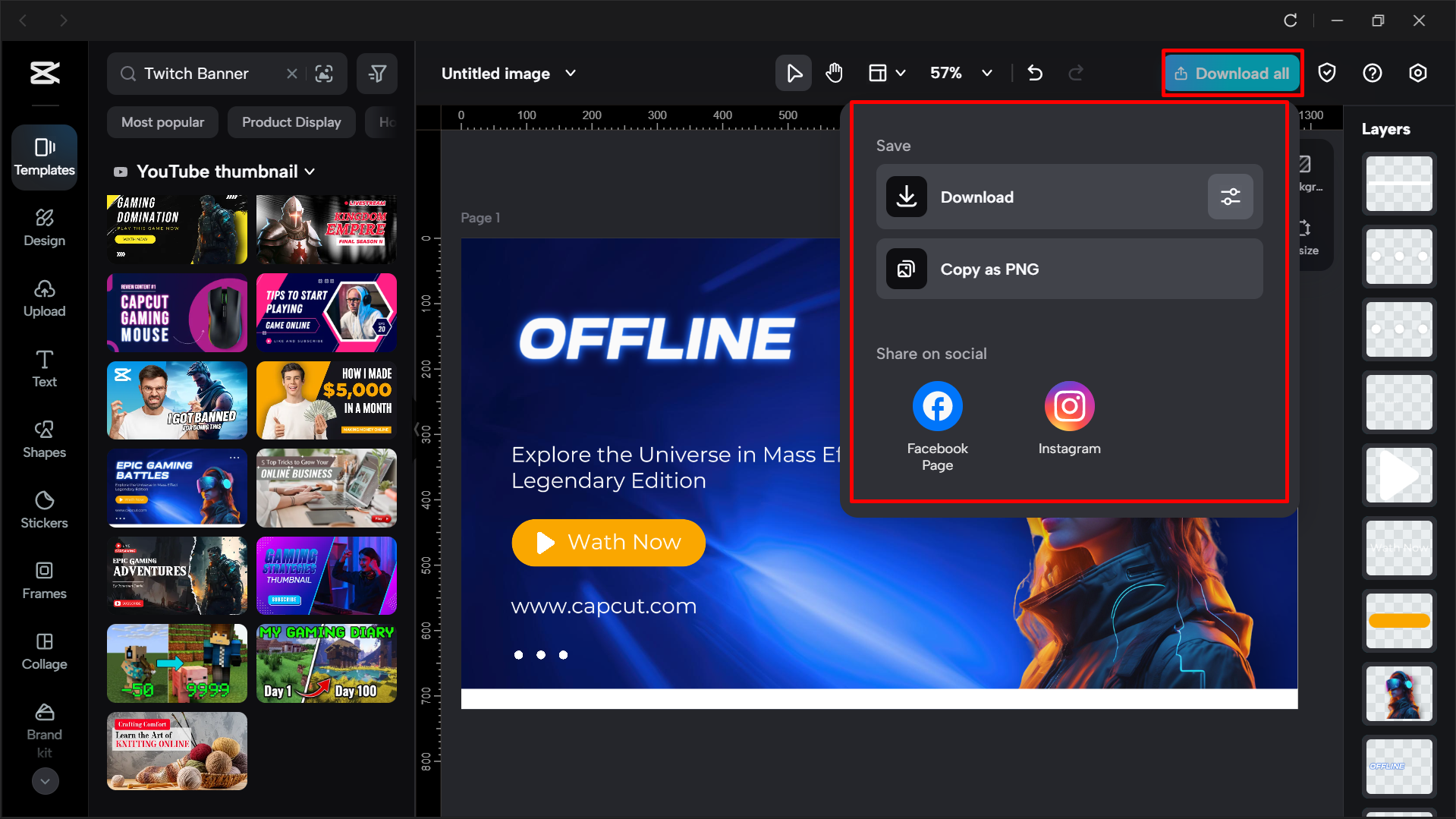1456x819 pixels.
Task: Open the Stickers panel
Action: click(x=44, y=509)
